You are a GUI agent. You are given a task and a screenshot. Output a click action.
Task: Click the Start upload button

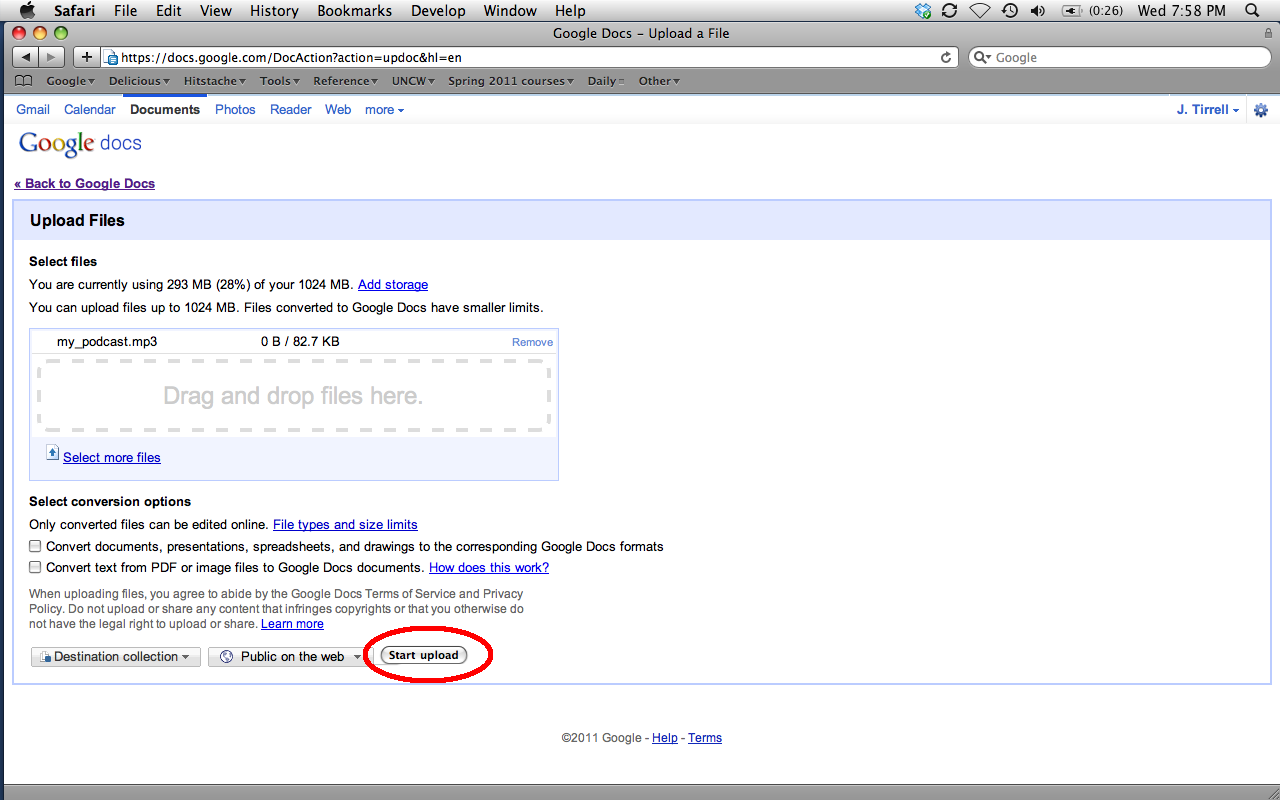pos(424,655)
